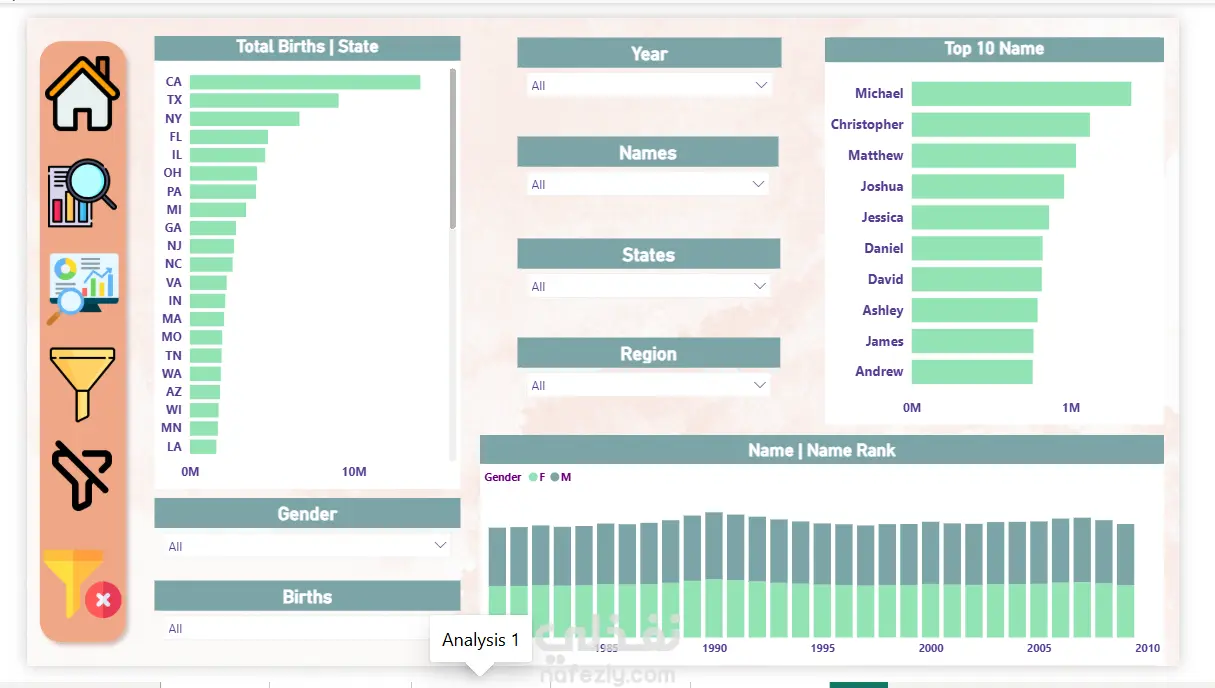
Task: Click the GA state label
Action: pos(174,228)
